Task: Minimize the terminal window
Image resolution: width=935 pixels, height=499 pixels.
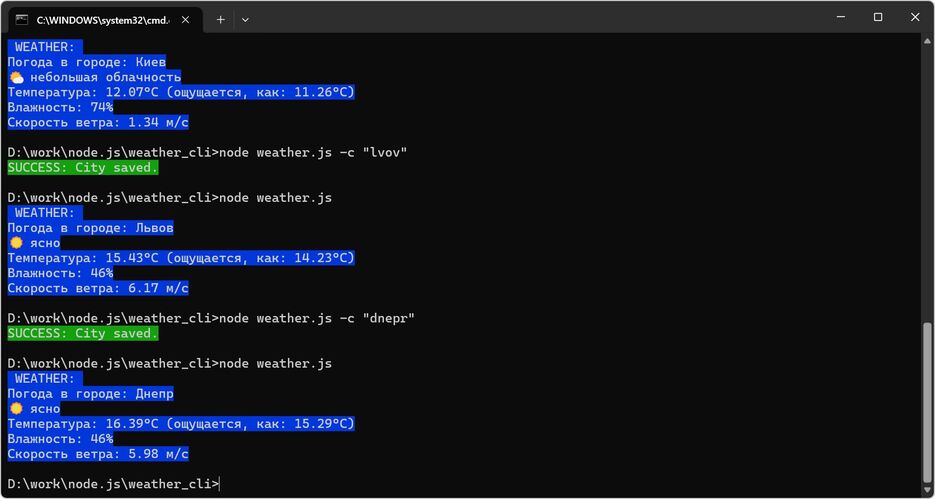Action: (841, 17)
